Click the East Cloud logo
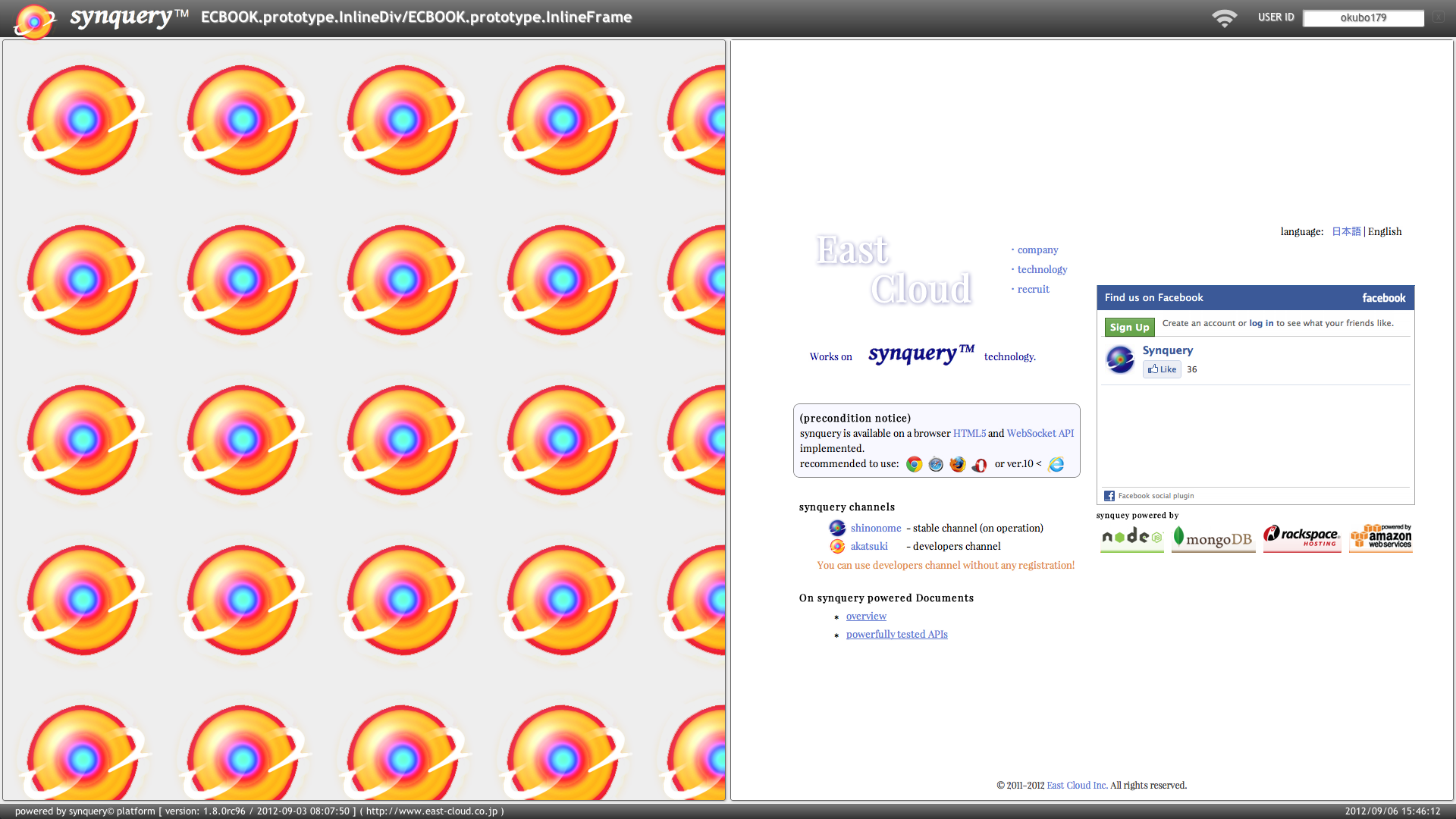This screenshot has height=819, width=1456. [894, 269]
